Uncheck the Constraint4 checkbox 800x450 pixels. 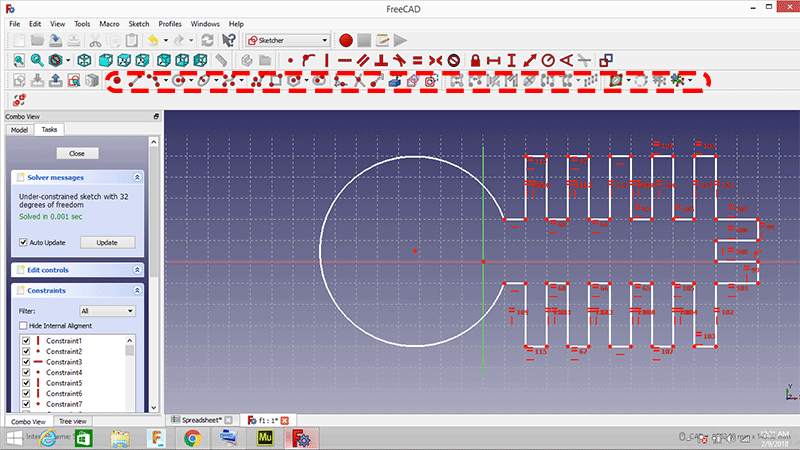tap(26, 372)
